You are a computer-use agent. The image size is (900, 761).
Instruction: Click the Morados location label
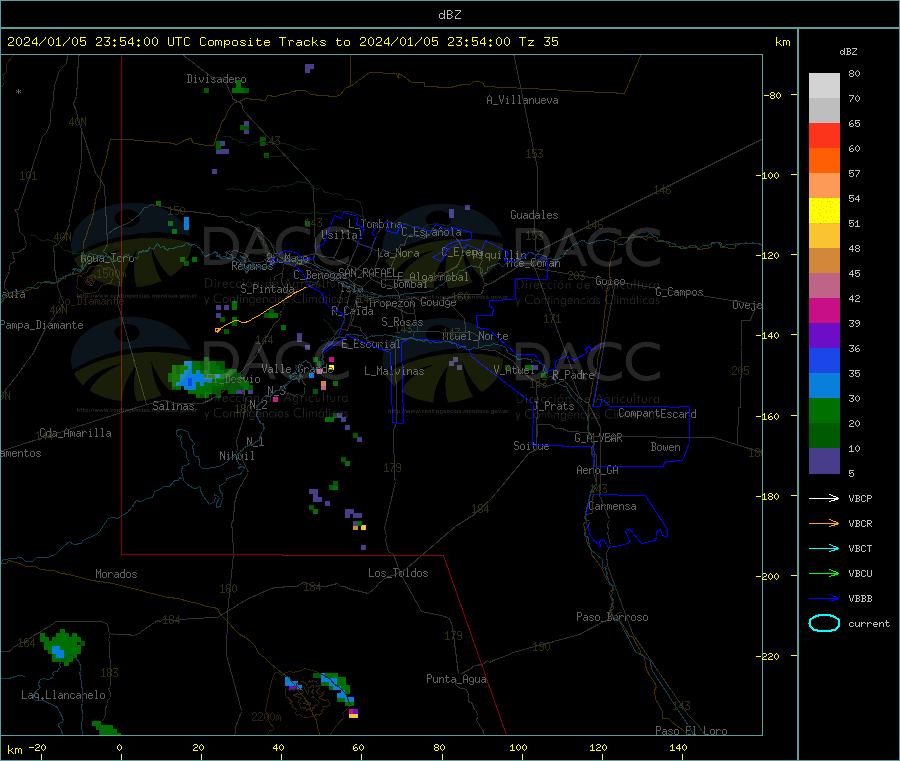pos(116,574)
